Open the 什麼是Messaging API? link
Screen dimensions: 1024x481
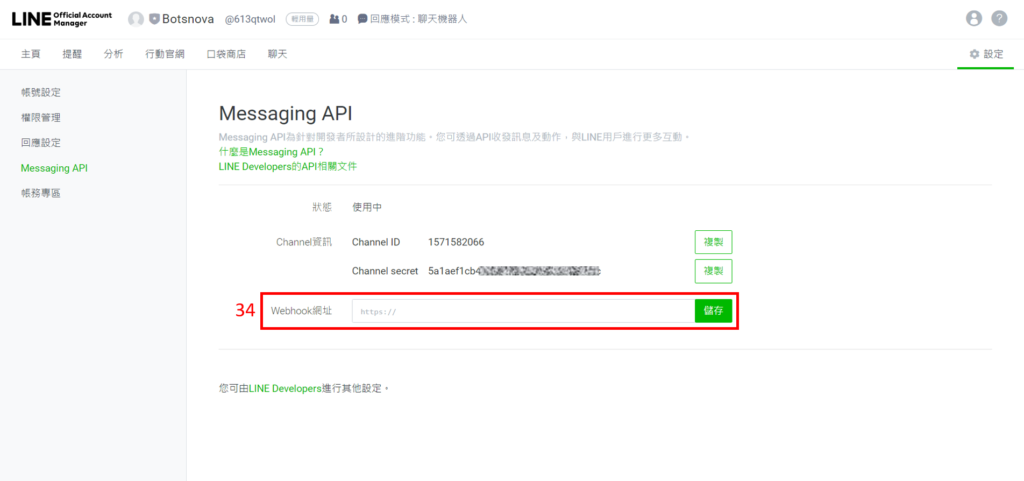point(271,152)
